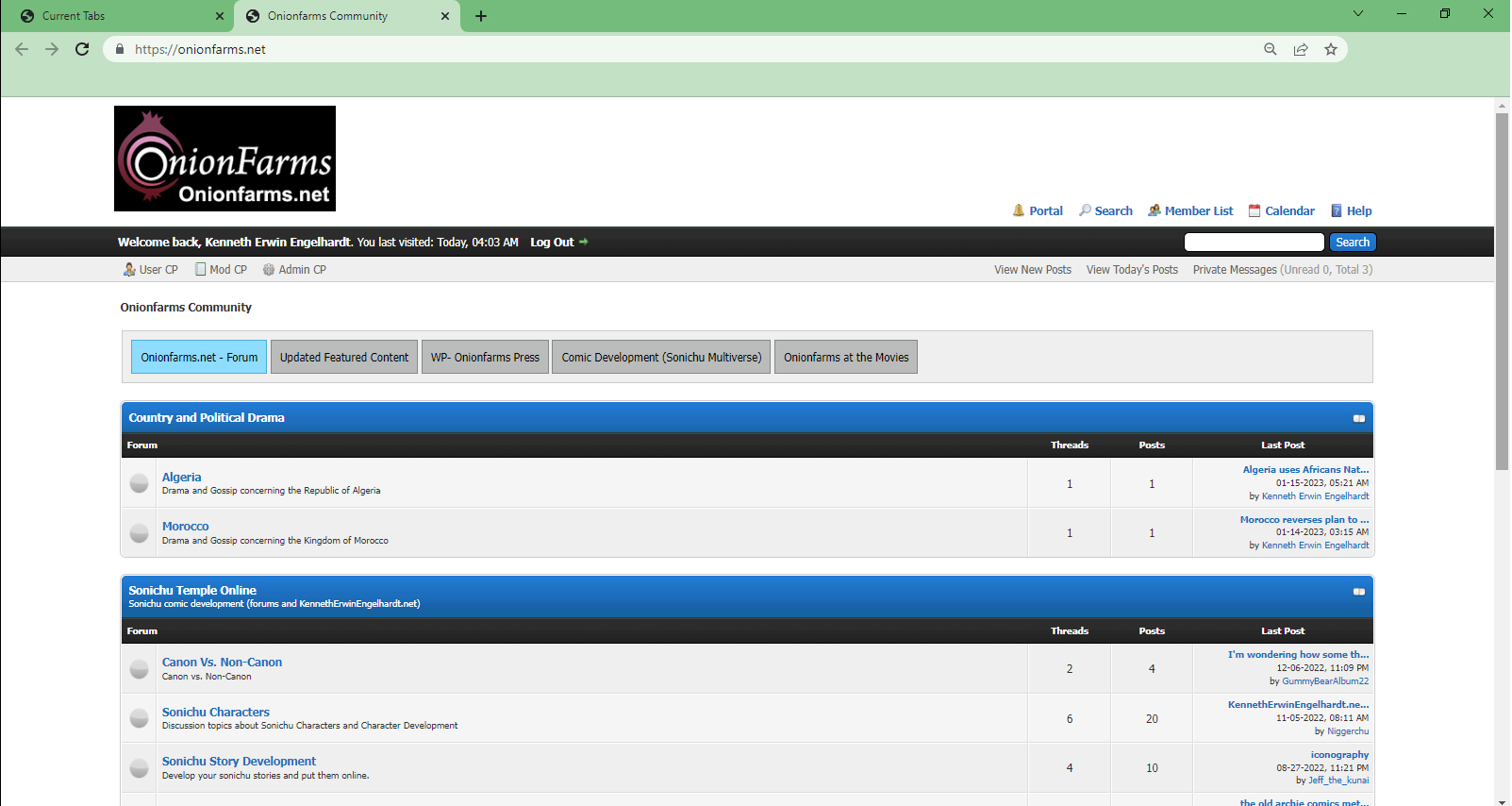Image resolution: width=1512 pixels, height=806 pixels.
Task: View New Posts
Action: 1033,270
